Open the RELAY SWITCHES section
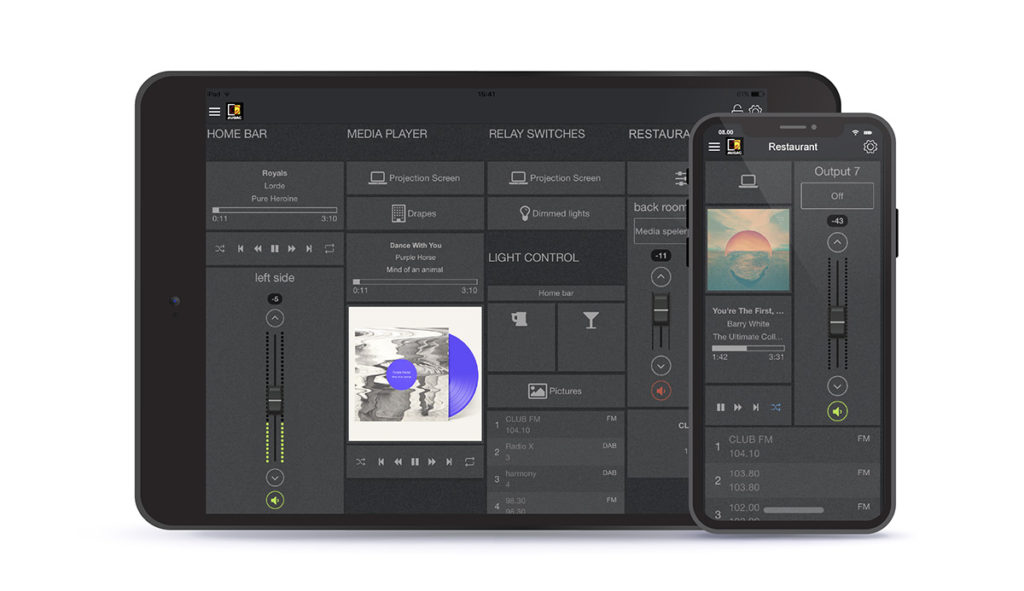This screenshot has height=591, width=1024. coord(537,134)
